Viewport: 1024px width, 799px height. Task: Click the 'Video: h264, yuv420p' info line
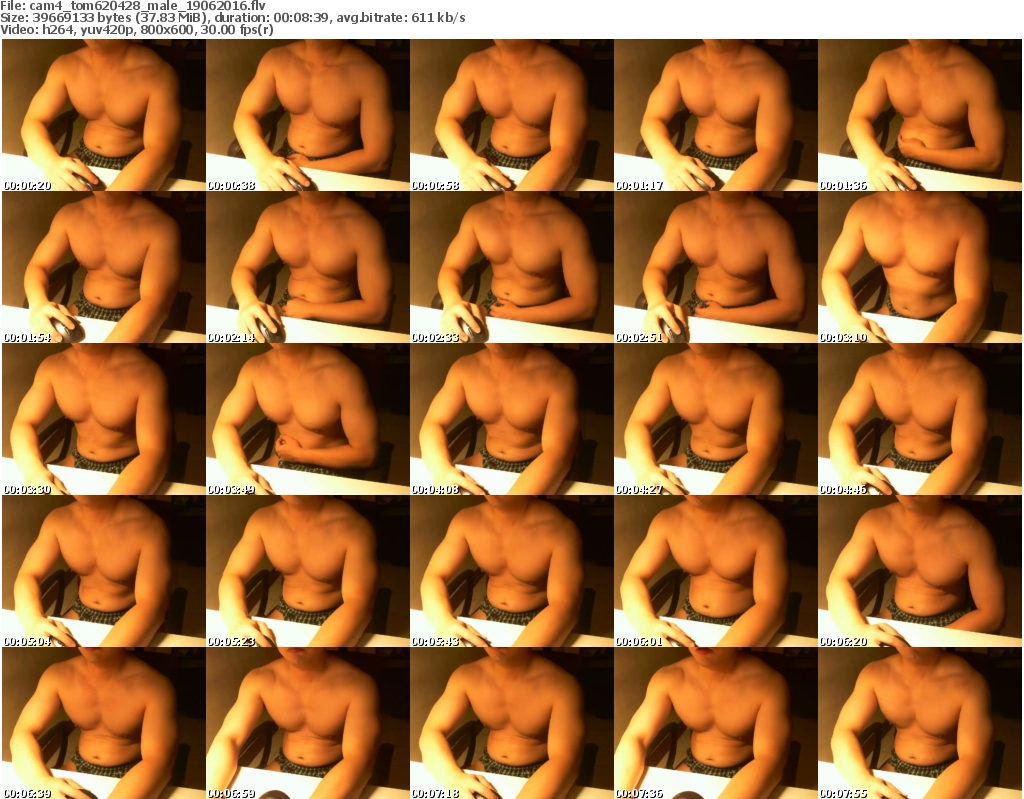(136, 30)
